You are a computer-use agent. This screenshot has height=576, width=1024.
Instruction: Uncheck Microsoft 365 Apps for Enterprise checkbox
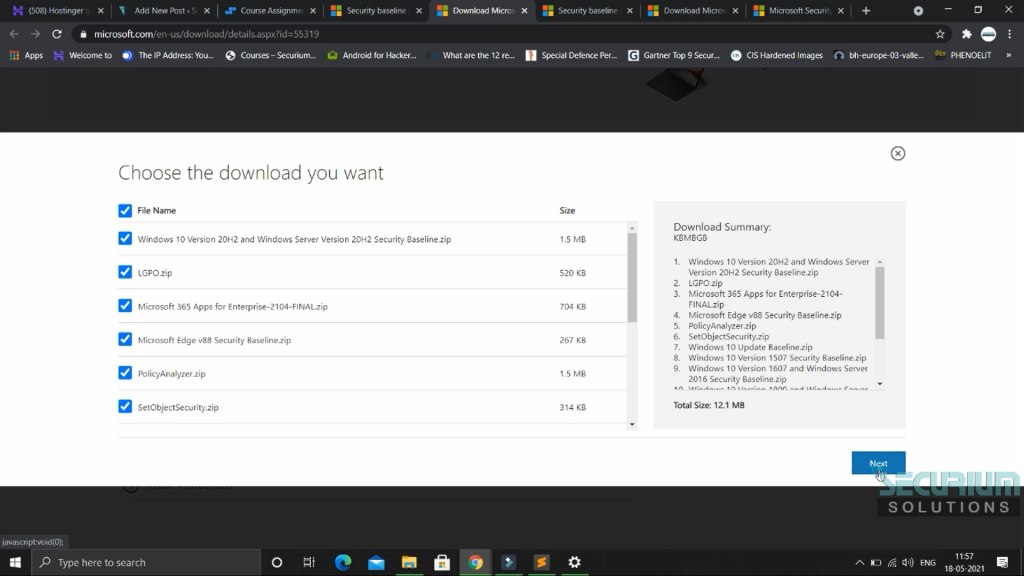pyautogui.click(x=125, y=306)
